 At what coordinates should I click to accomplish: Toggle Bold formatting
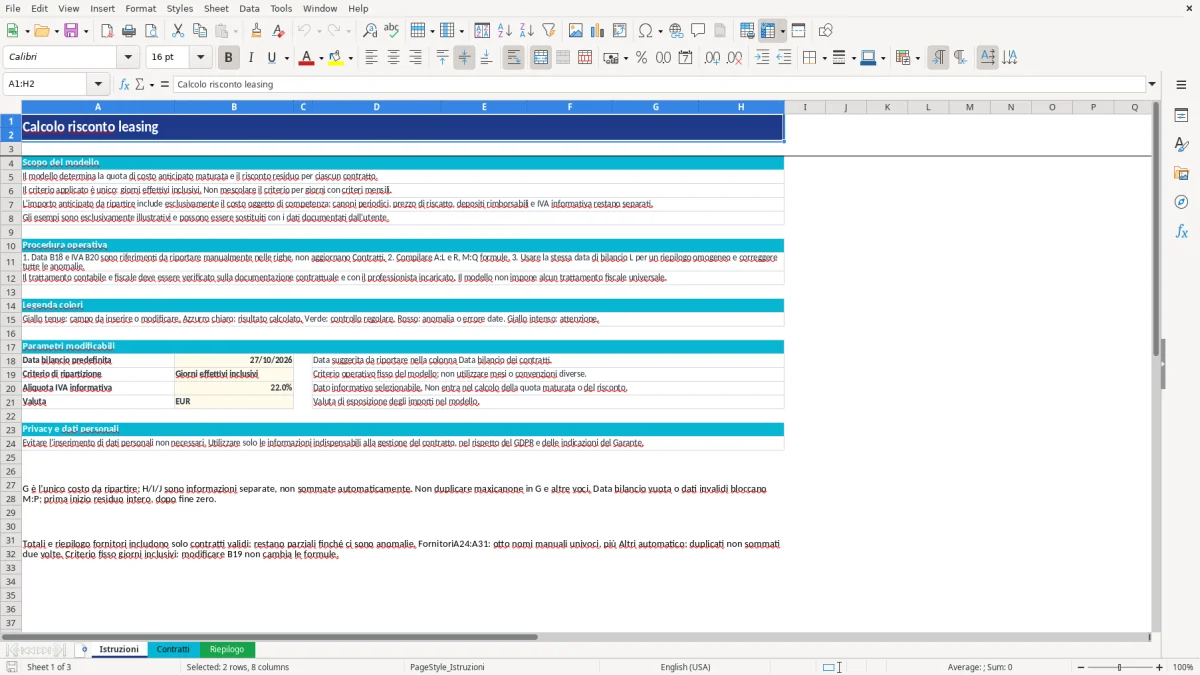click(x=228, y=58)
